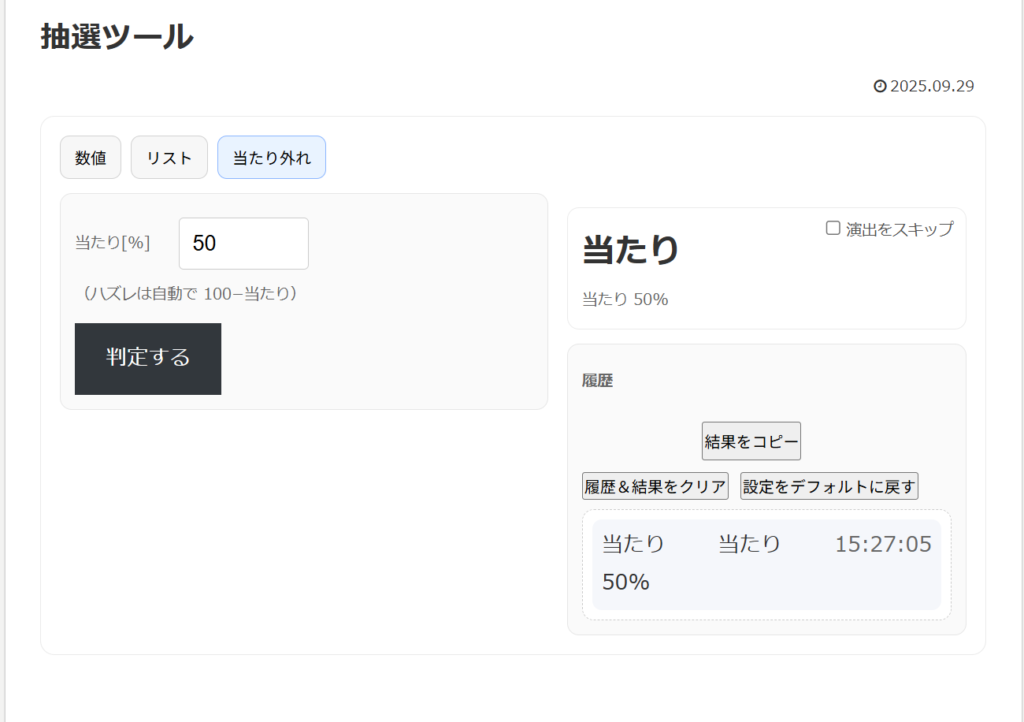Reset settings via 設定をデフォルトに戻す

tap(829, 487)
